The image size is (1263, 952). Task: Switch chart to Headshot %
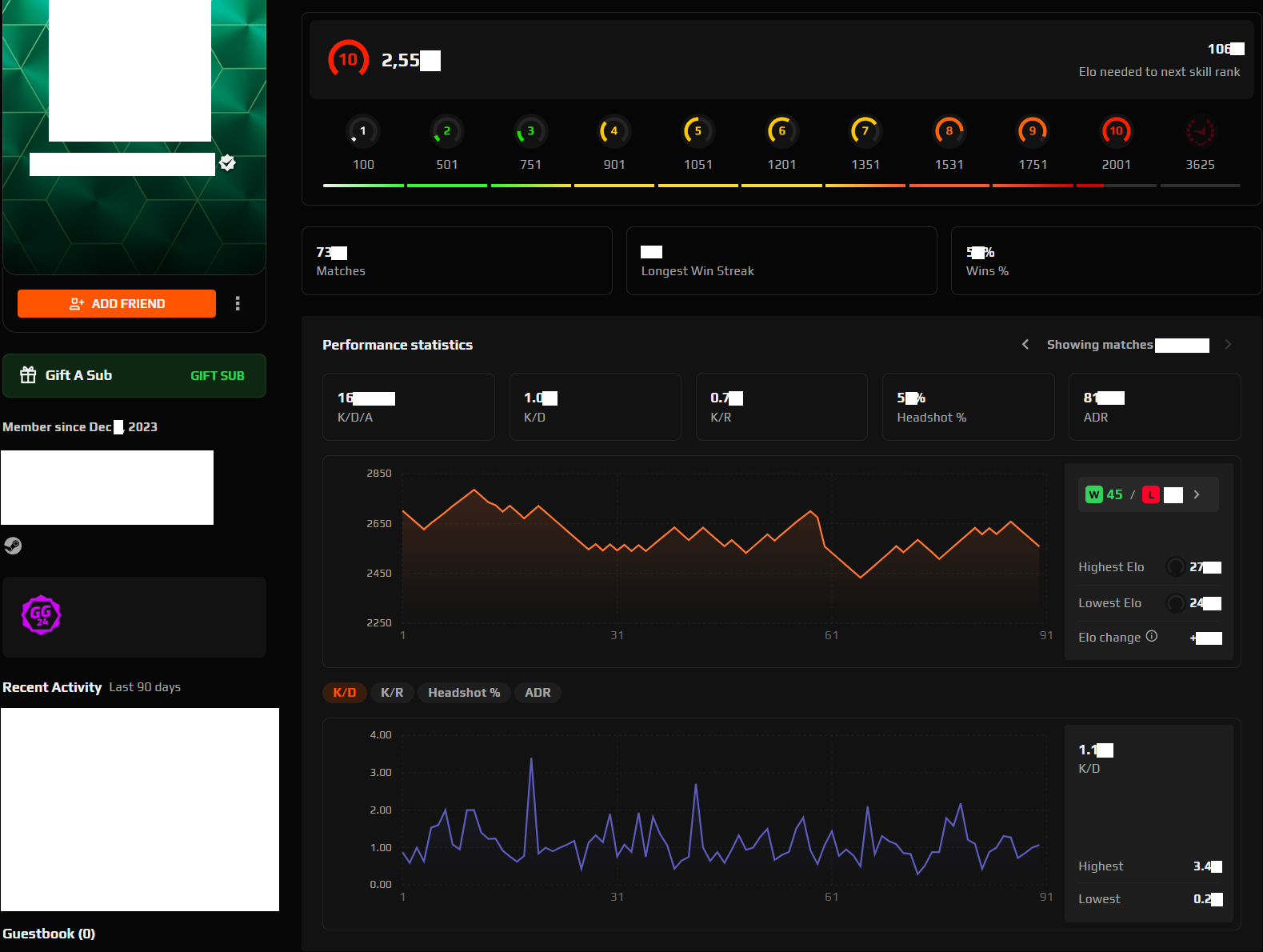464,693
